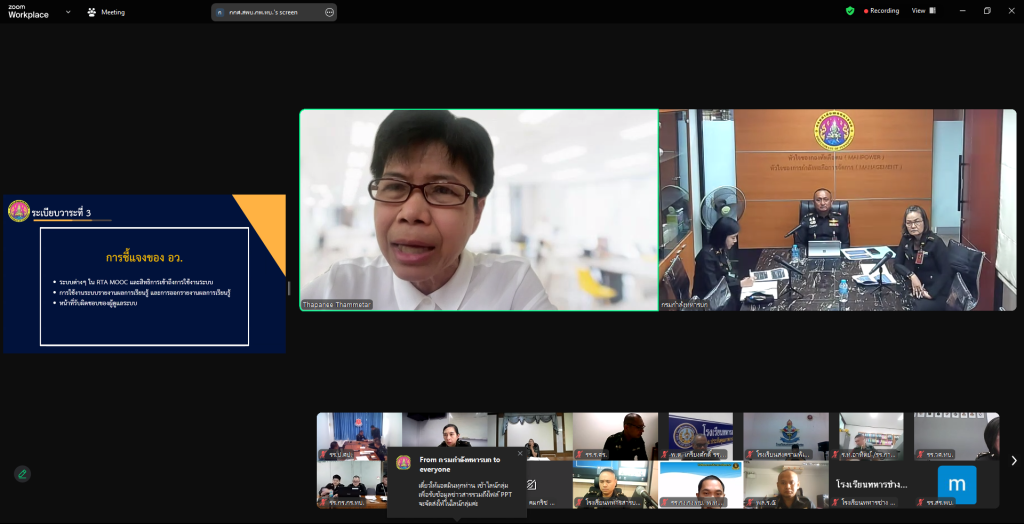This screenshot has height=524, width=1024.
Task: Click the sender avatar in the chat notification
Action: point(404,463)
